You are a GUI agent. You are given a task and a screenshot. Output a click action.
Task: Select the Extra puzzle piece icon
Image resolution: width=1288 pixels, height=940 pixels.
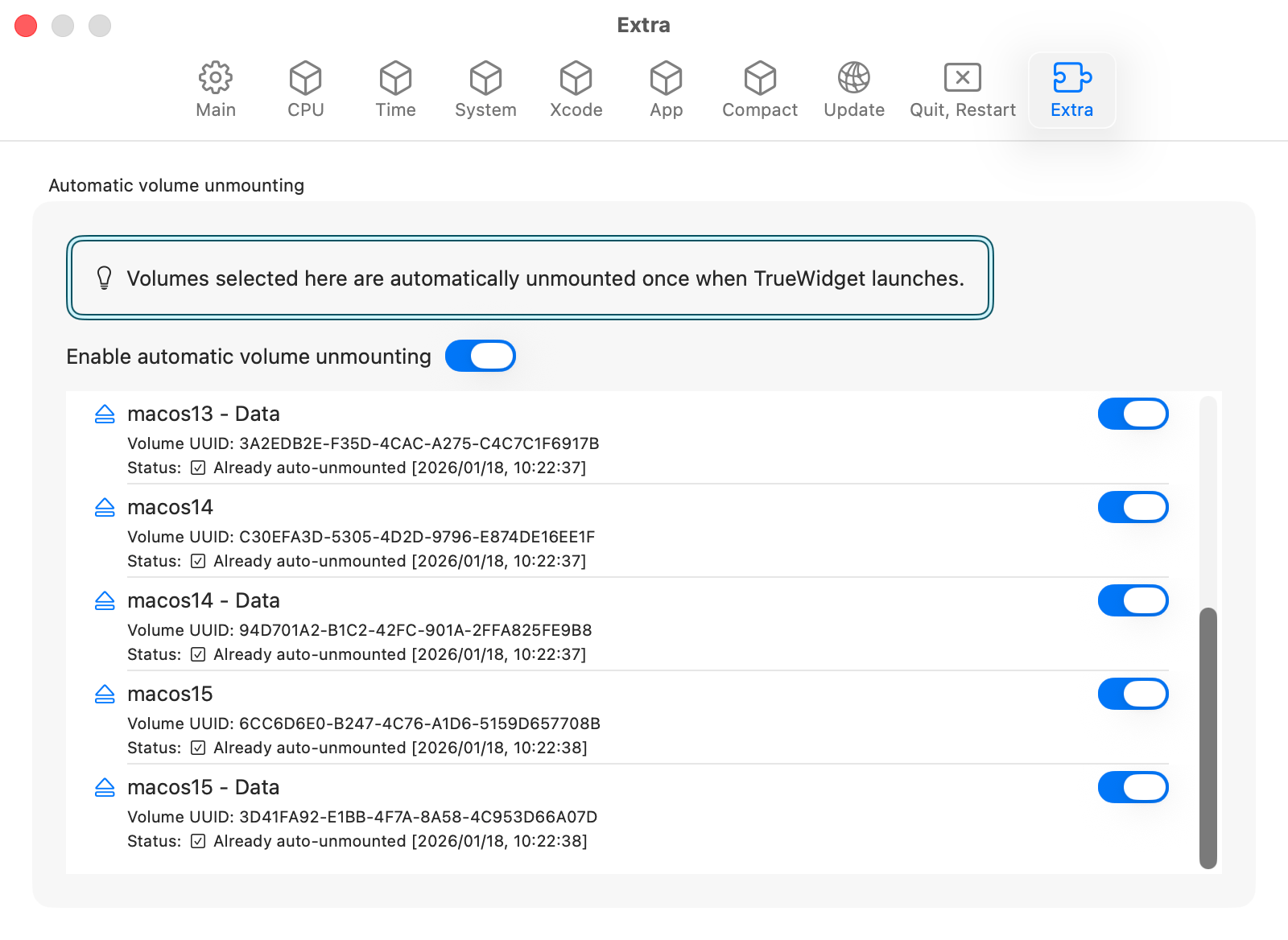(1071, 79)
